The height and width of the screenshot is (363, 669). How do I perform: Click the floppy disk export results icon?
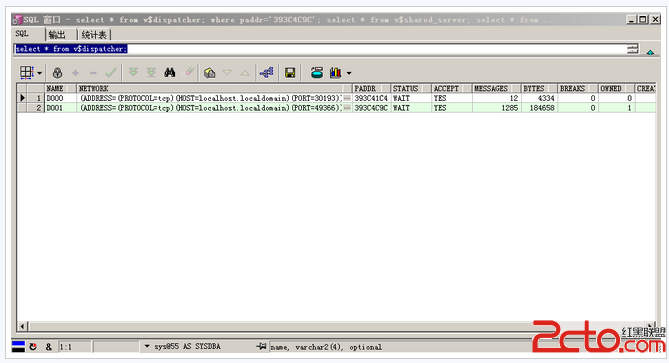pos(290,73)
